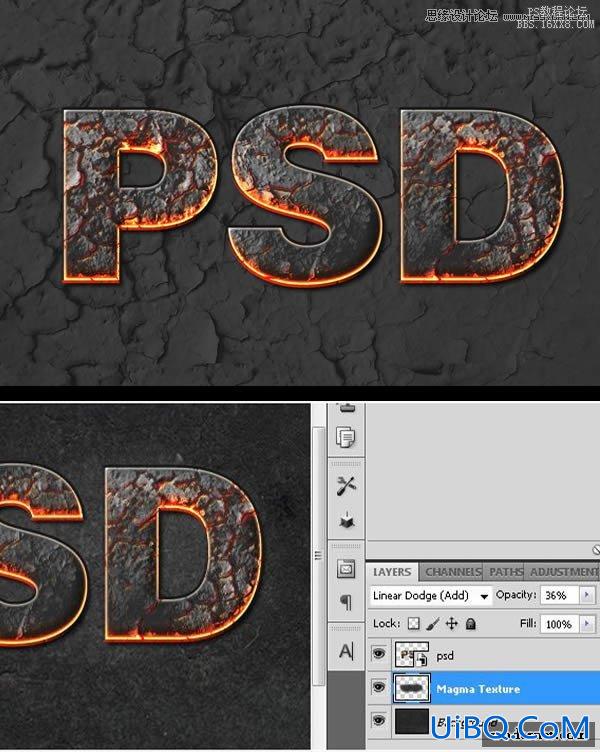Open the Character panel icon
The height and width of the screenshot is (752, 600).
(x=346, y=651)
